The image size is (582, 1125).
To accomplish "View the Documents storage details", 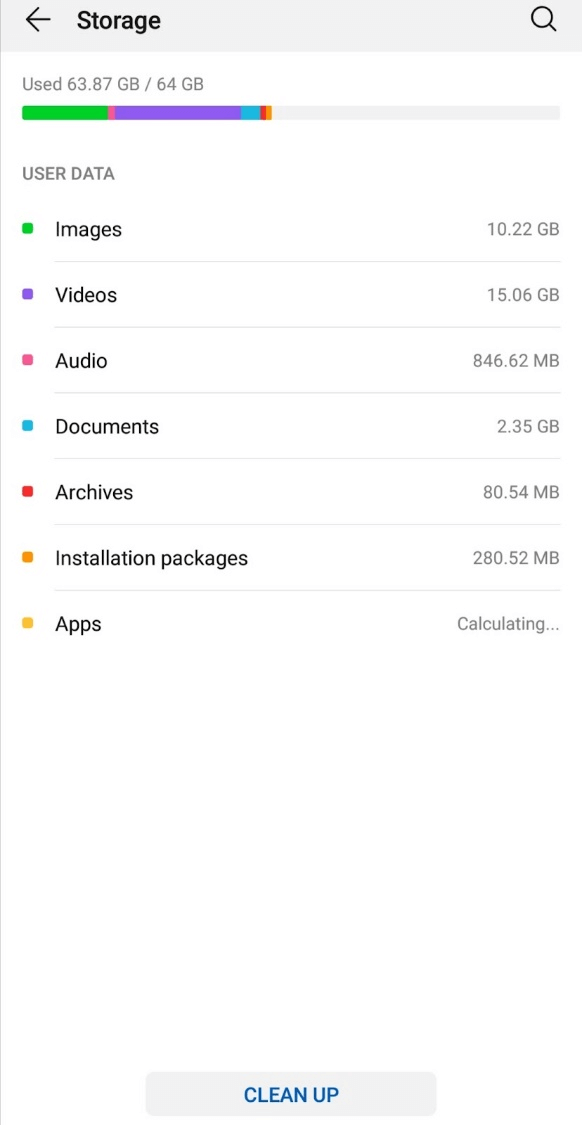I will [x=290, y=426].
